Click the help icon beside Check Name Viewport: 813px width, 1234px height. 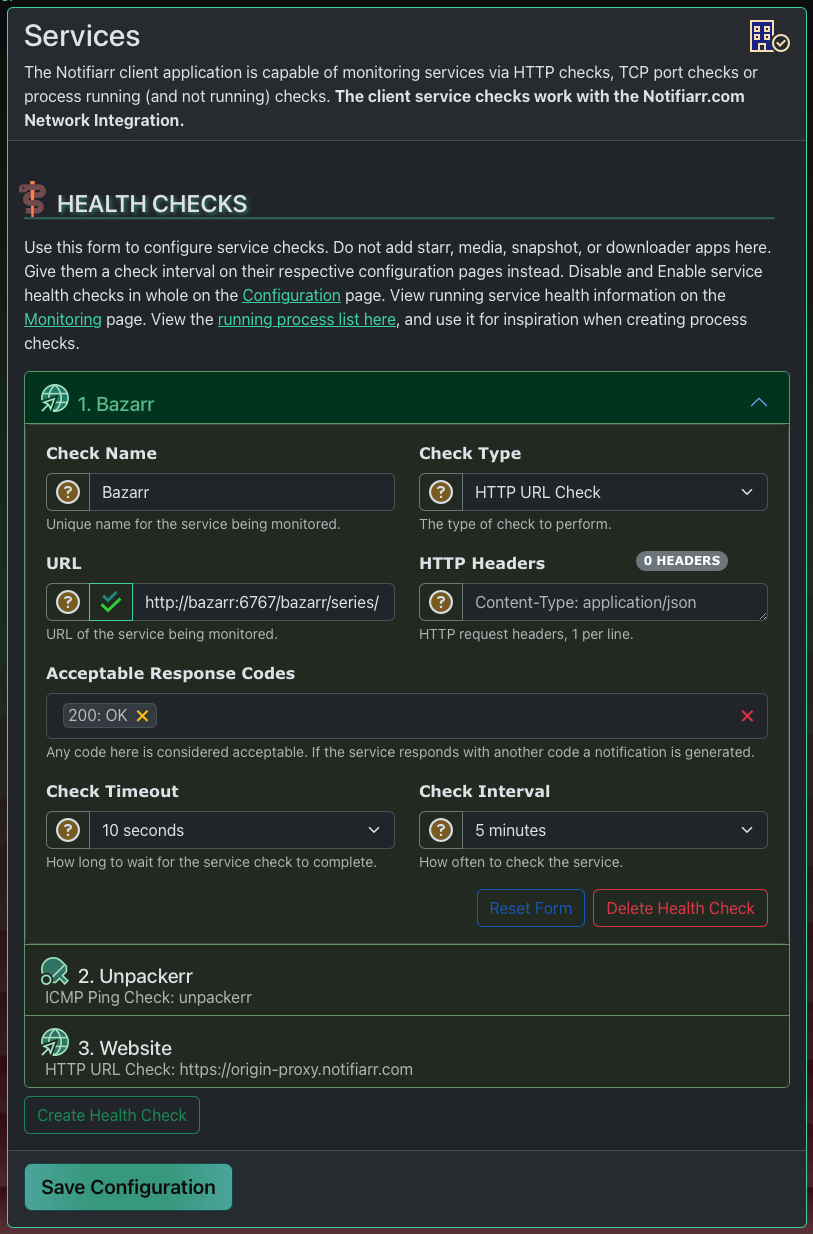68,492
